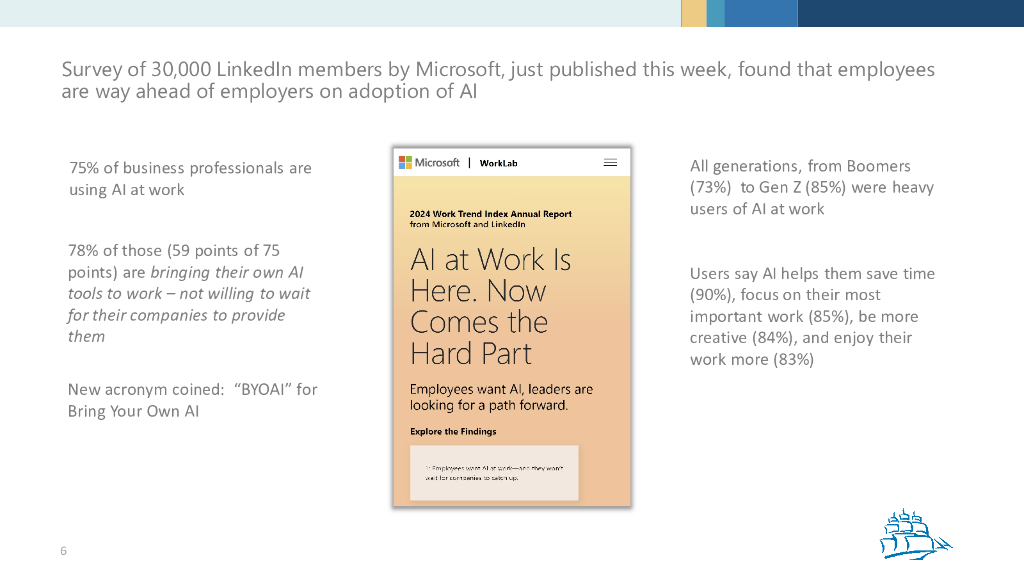Click the slide number 6
This screenshot has width=1024, height=576.
64,551
